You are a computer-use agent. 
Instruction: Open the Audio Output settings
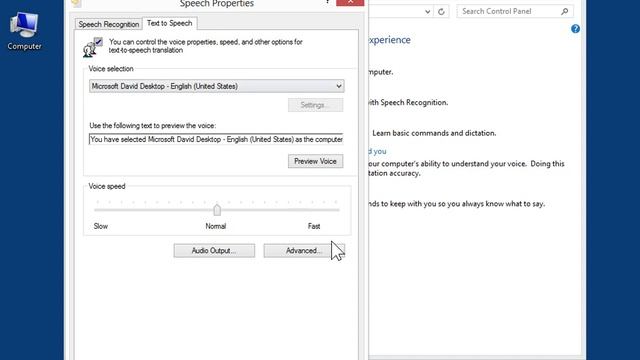(x=214, y=251)
